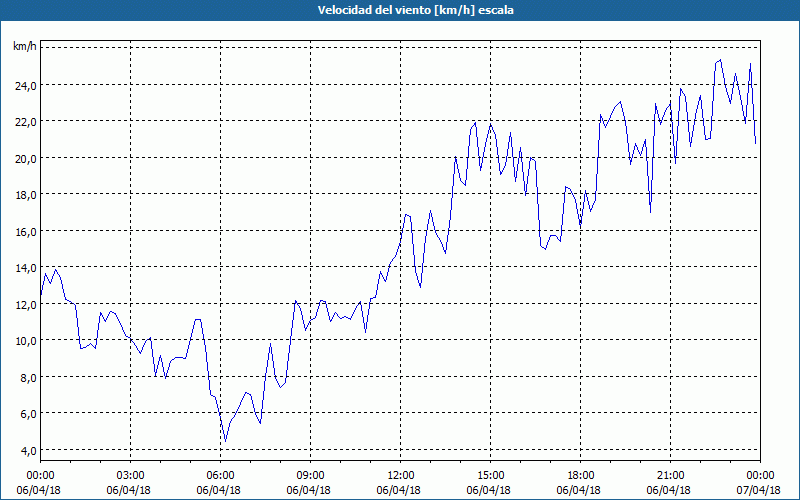800x500 pixels.
Task: Click the 07/04/18 date label
Action: [759, 490]
